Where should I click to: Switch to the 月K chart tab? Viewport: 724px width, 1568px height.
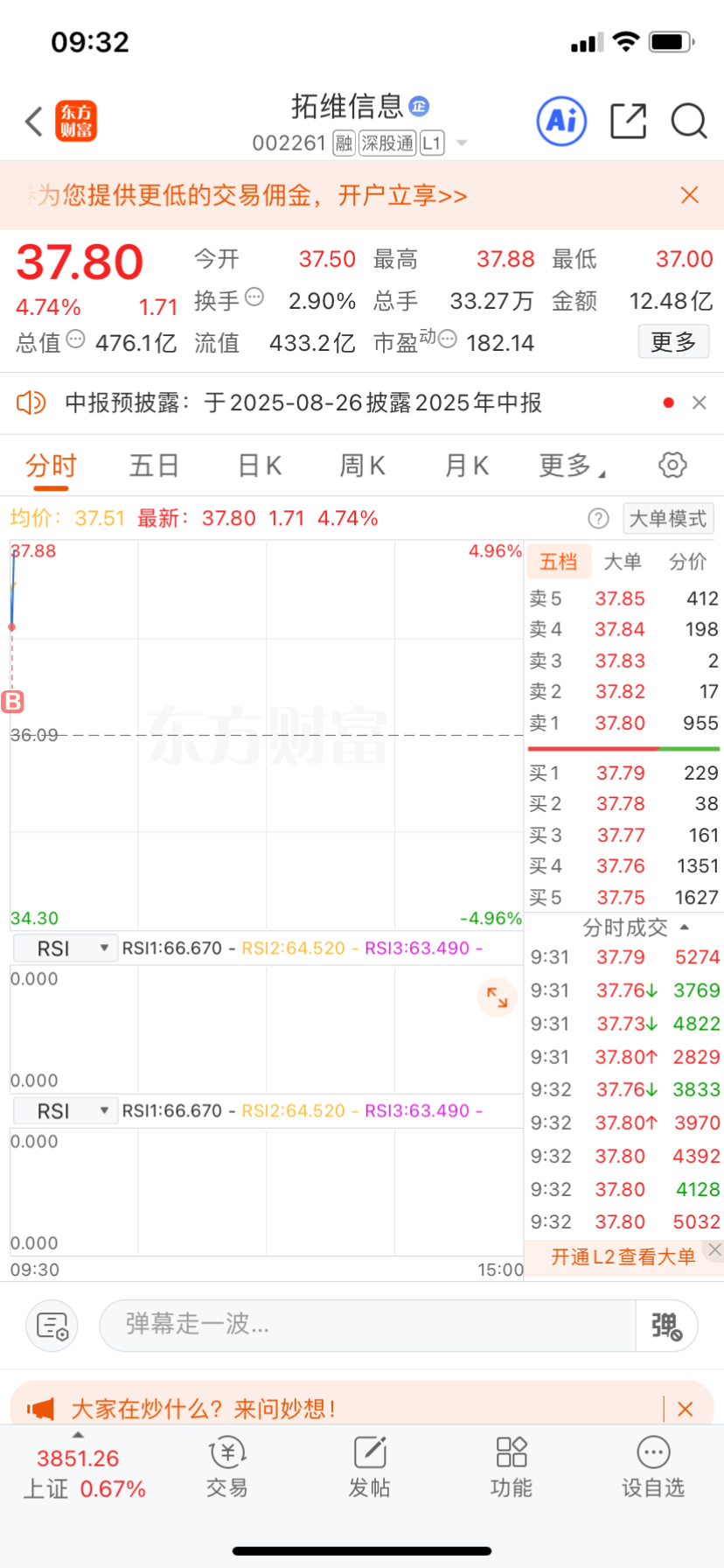tap(467, 465)
